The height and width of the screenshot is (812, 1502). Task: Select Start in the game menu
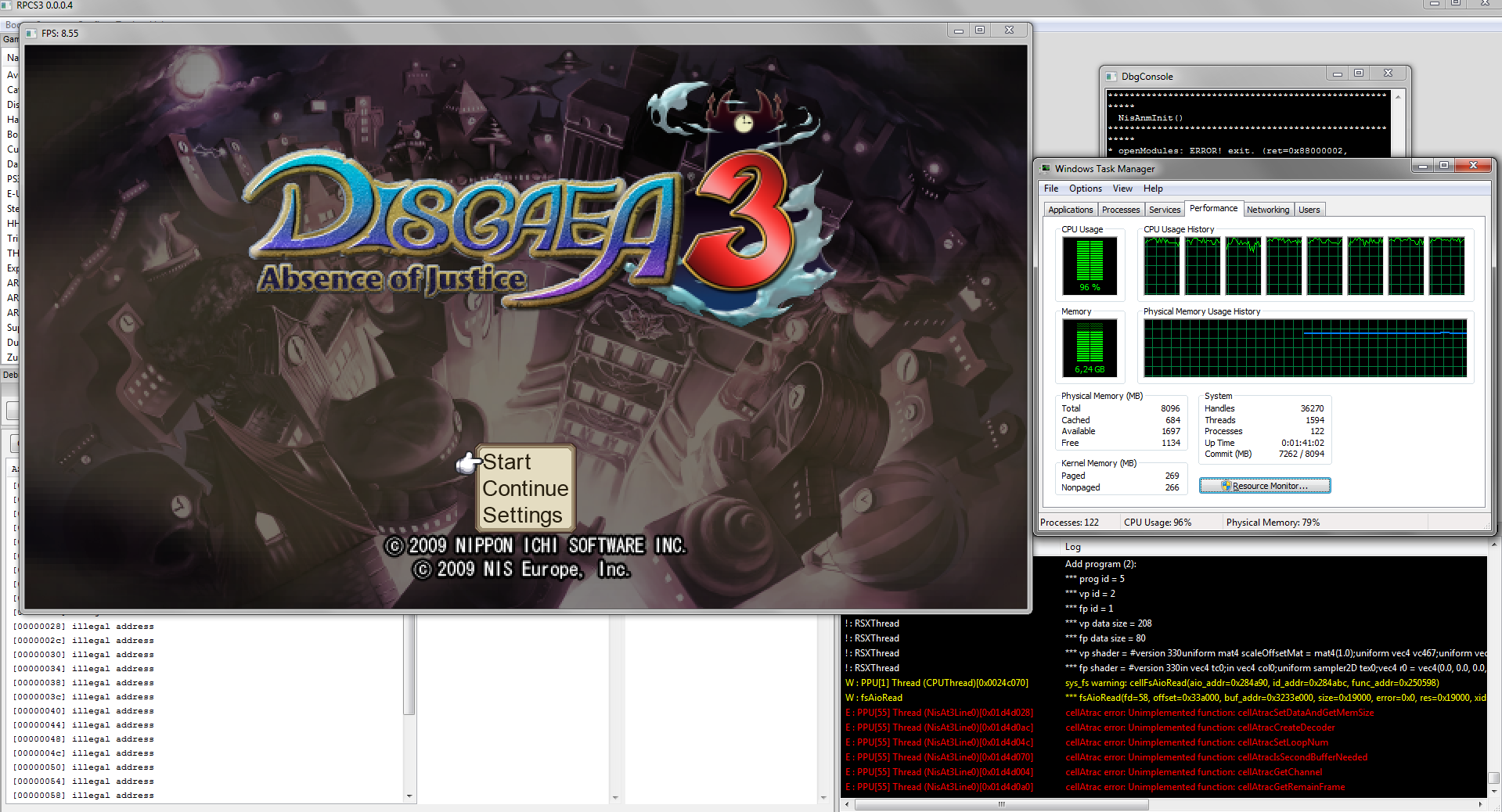click(x=506, y=462)
